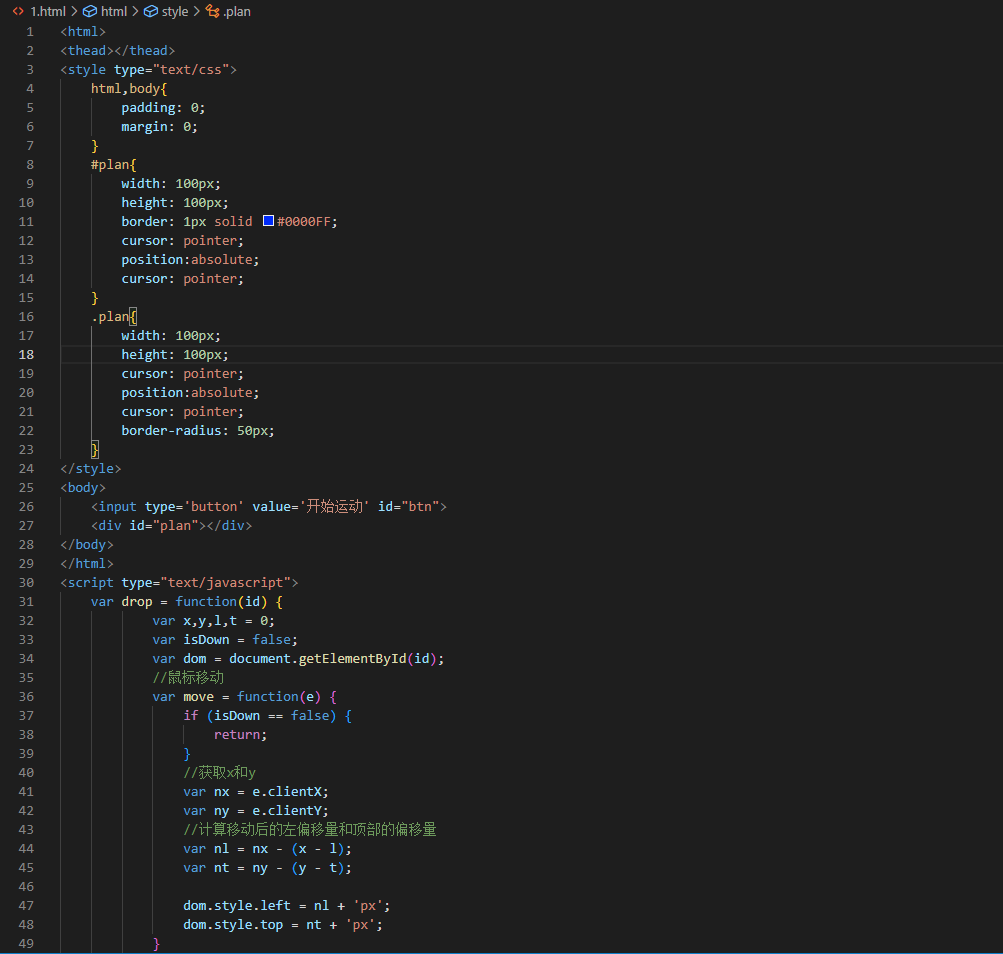This screenshot has height=954, width=1003.
Task: Click the style element symbol icon in breadcrumb
Action: click(x=151, y=12)
